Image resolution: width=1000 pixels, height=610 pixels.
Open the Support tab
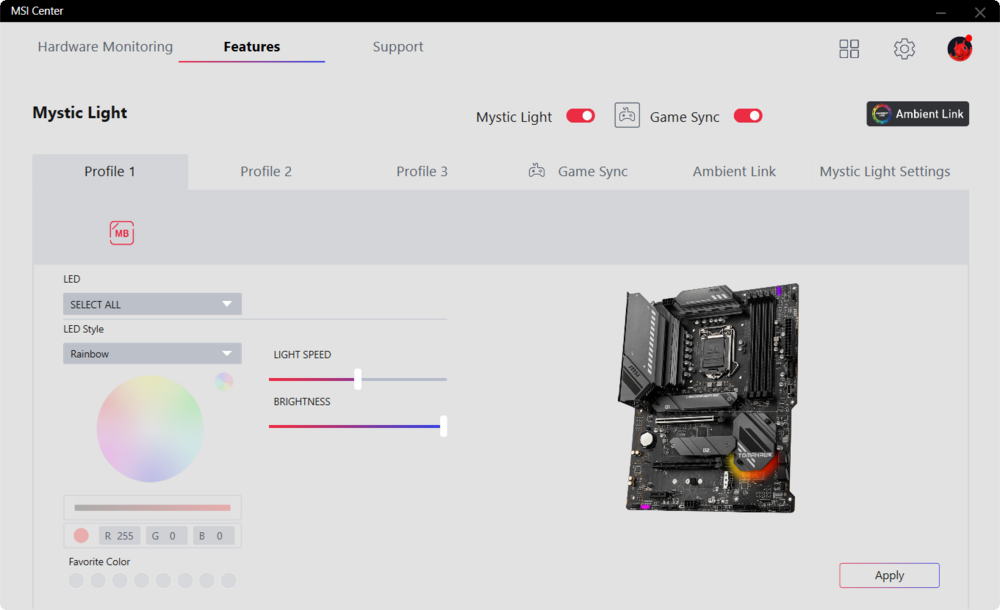coord(398,47)
